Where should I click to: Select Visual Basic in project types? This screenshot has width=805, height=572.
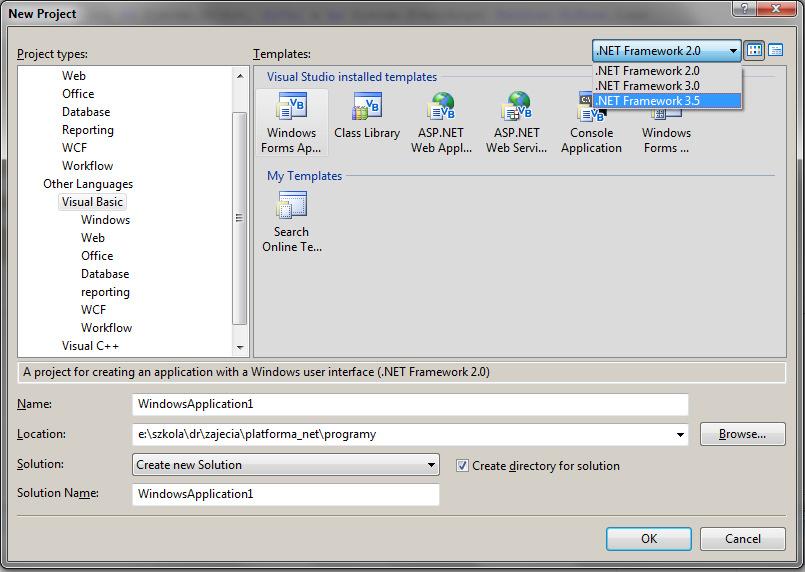click(x=92, y=202)
